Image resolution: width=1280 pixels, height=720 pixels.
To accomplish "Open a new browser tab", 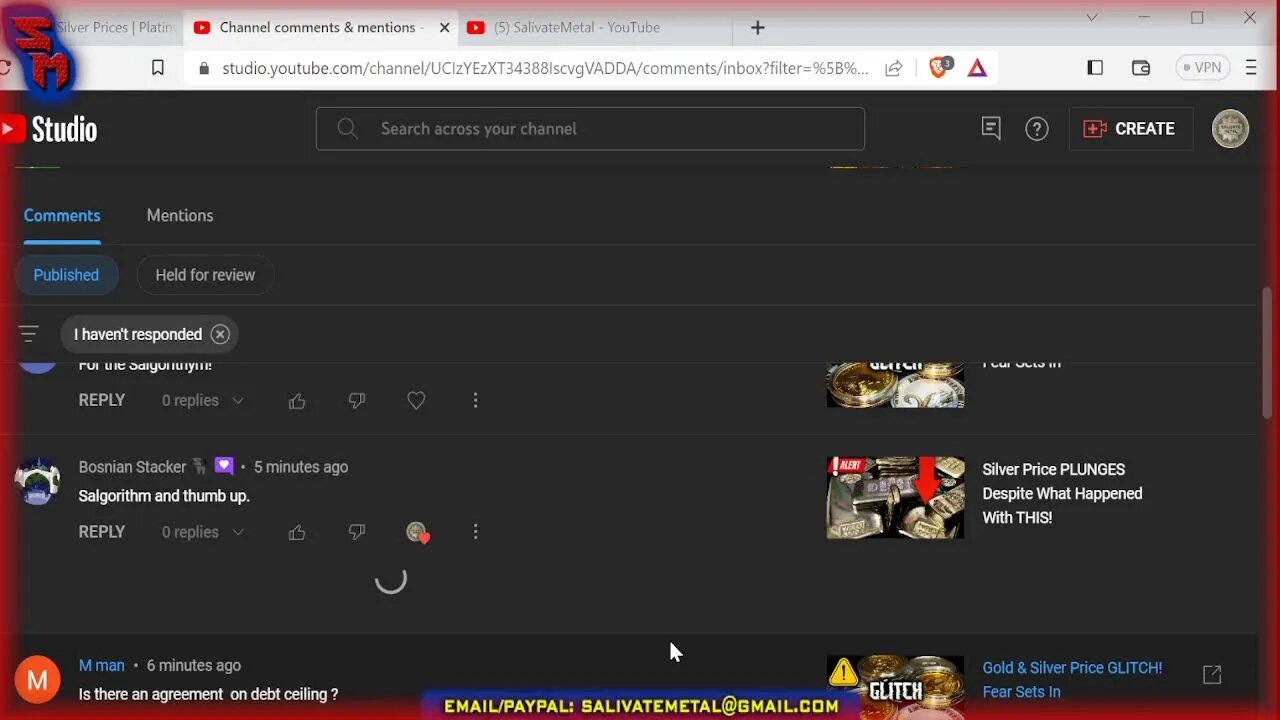I will [758, 28].
